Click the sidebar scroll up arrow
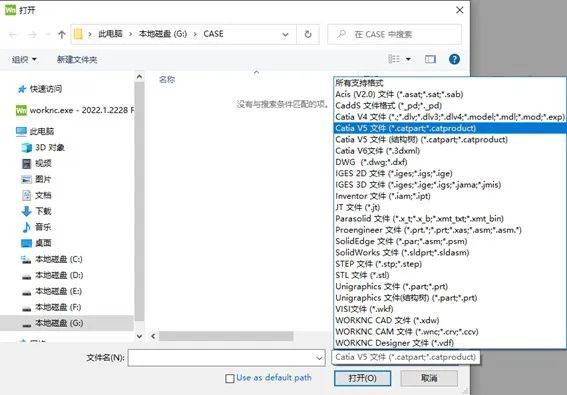Screen dimensions: 567x395 139,77
